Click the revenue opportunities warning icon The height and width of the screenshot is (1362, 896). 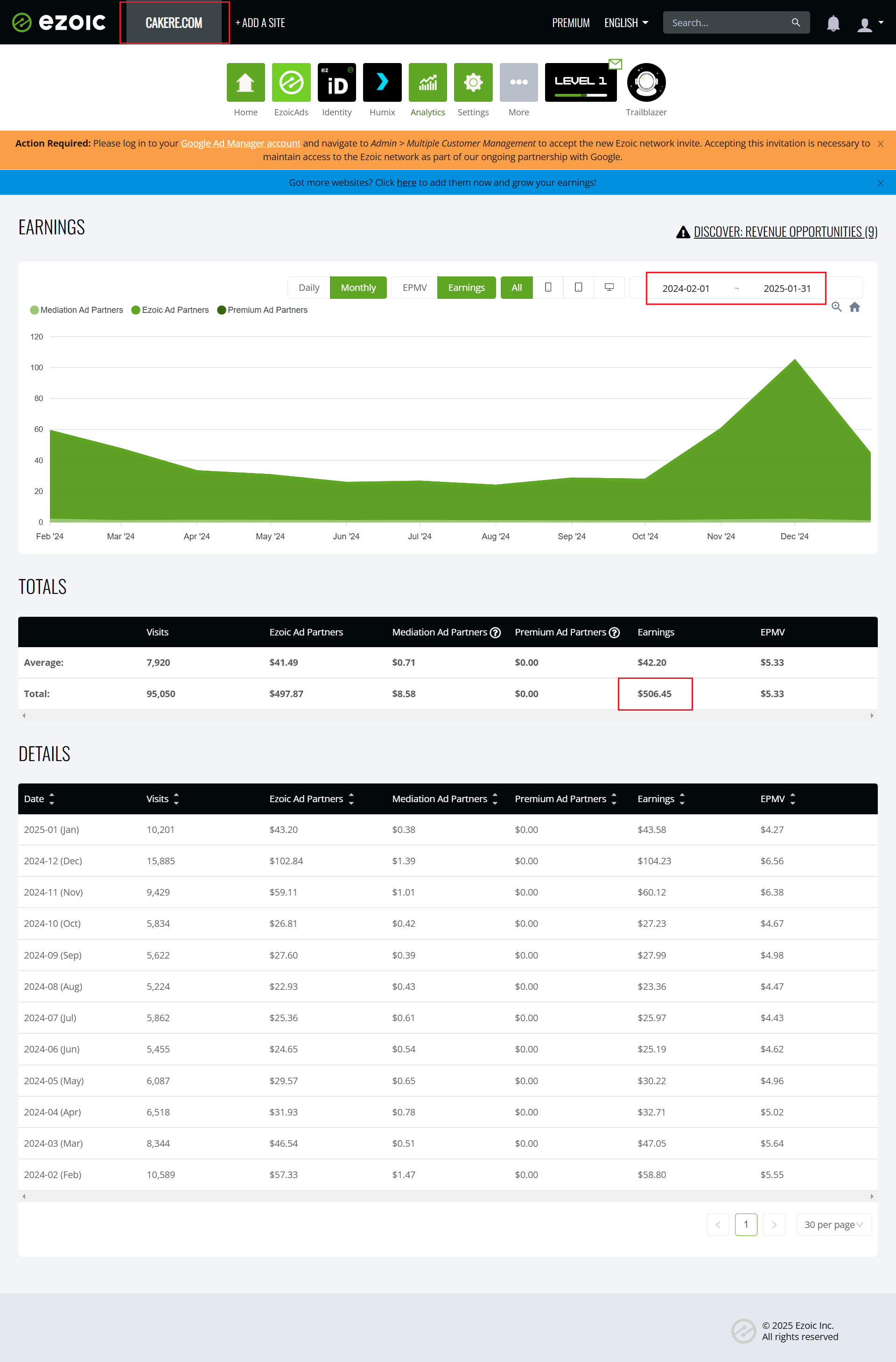[683, 232]
